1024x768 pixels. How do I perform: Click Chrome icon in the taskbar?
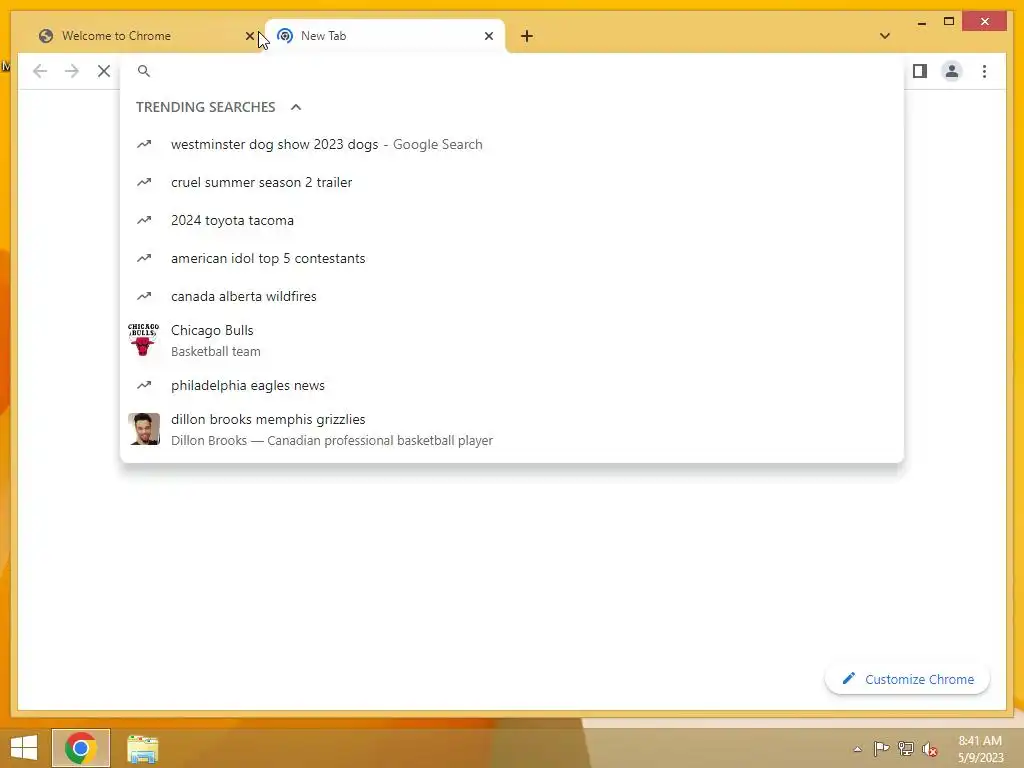pyautogui.click(x=81, y=748)
